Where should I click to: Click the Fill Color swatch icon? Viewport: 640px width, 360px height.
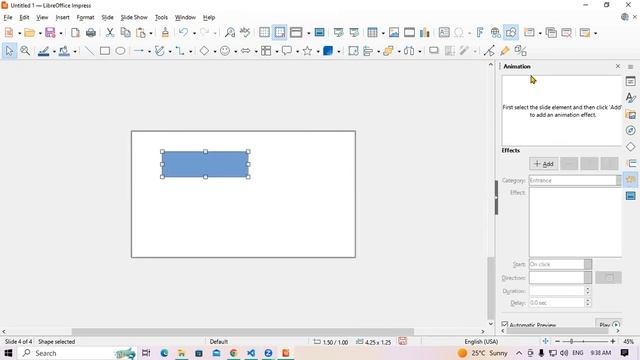click(x=64, y=51)
